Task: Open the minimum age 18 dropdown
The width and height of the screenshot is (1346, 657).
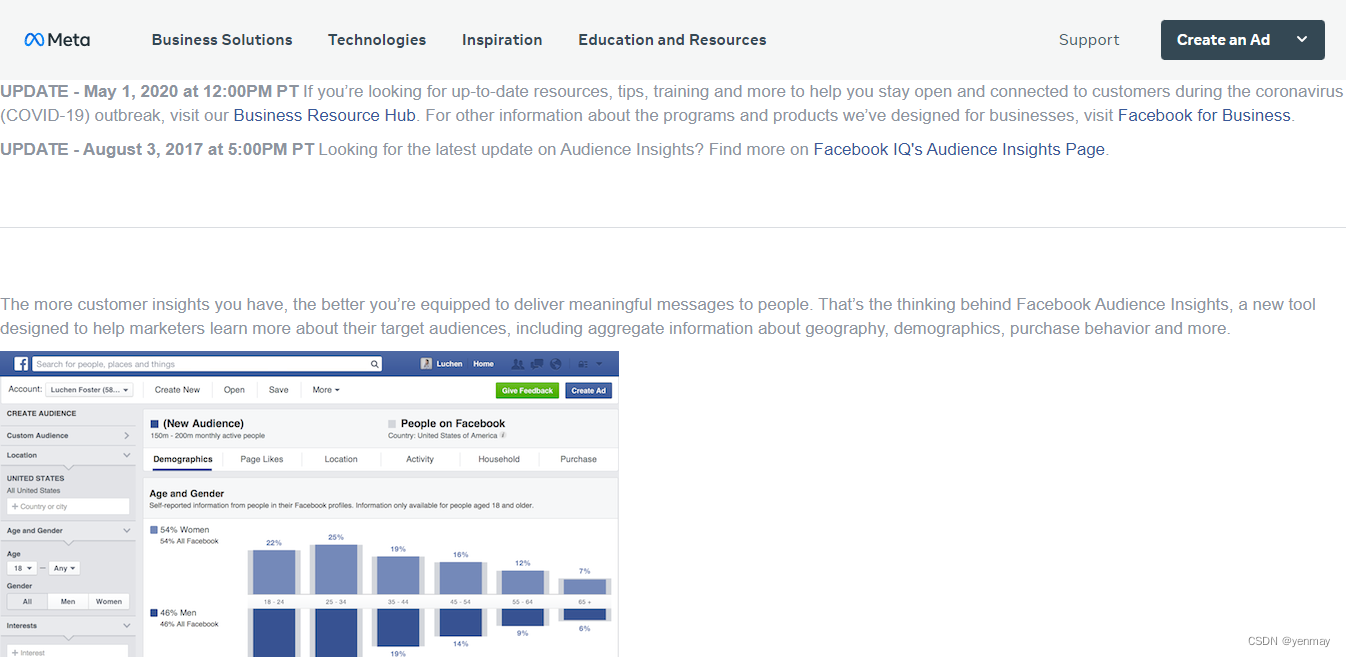Action: click(22, 568)
